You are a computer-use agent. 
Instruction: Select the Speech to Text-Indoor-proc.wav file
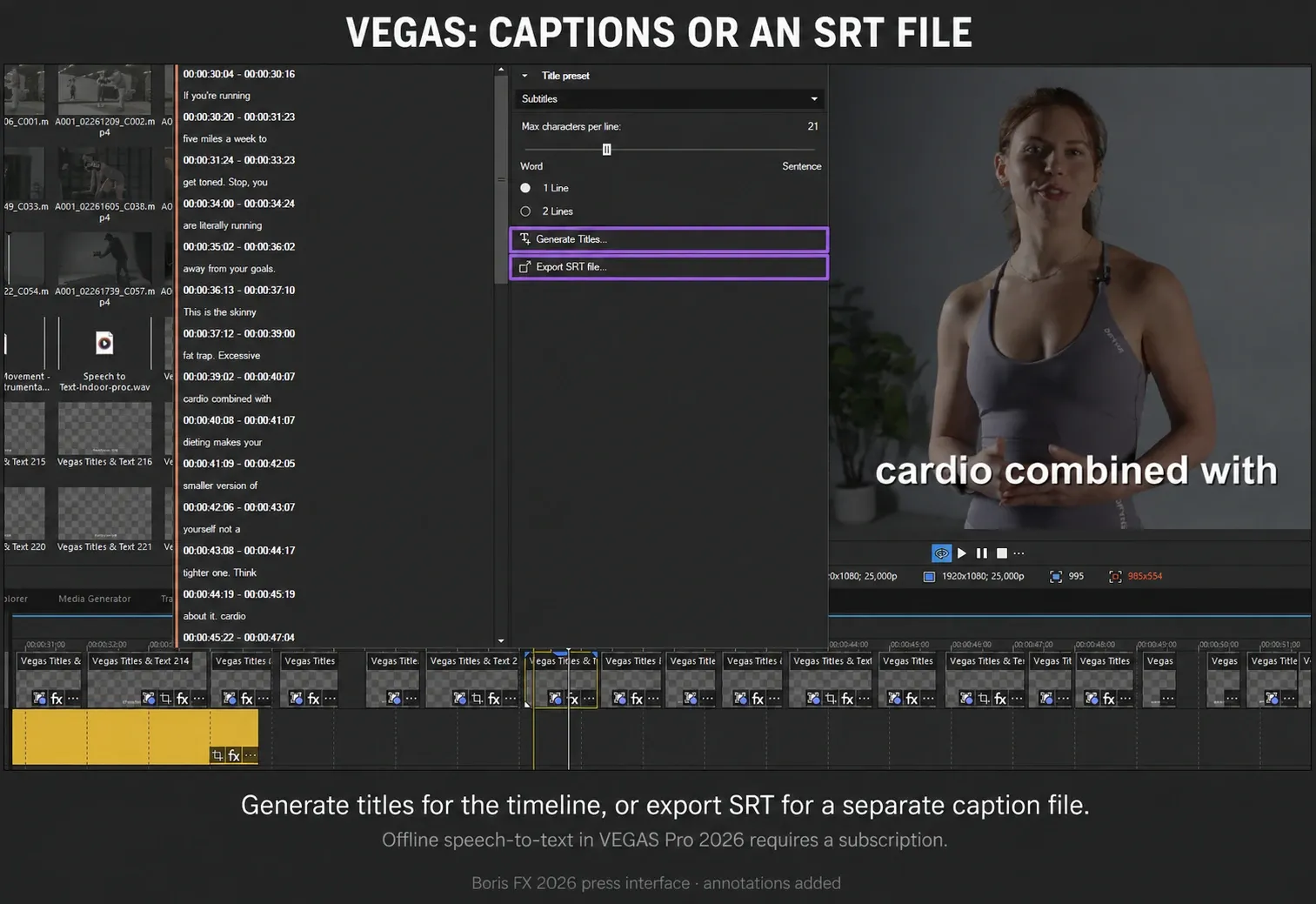104,355
